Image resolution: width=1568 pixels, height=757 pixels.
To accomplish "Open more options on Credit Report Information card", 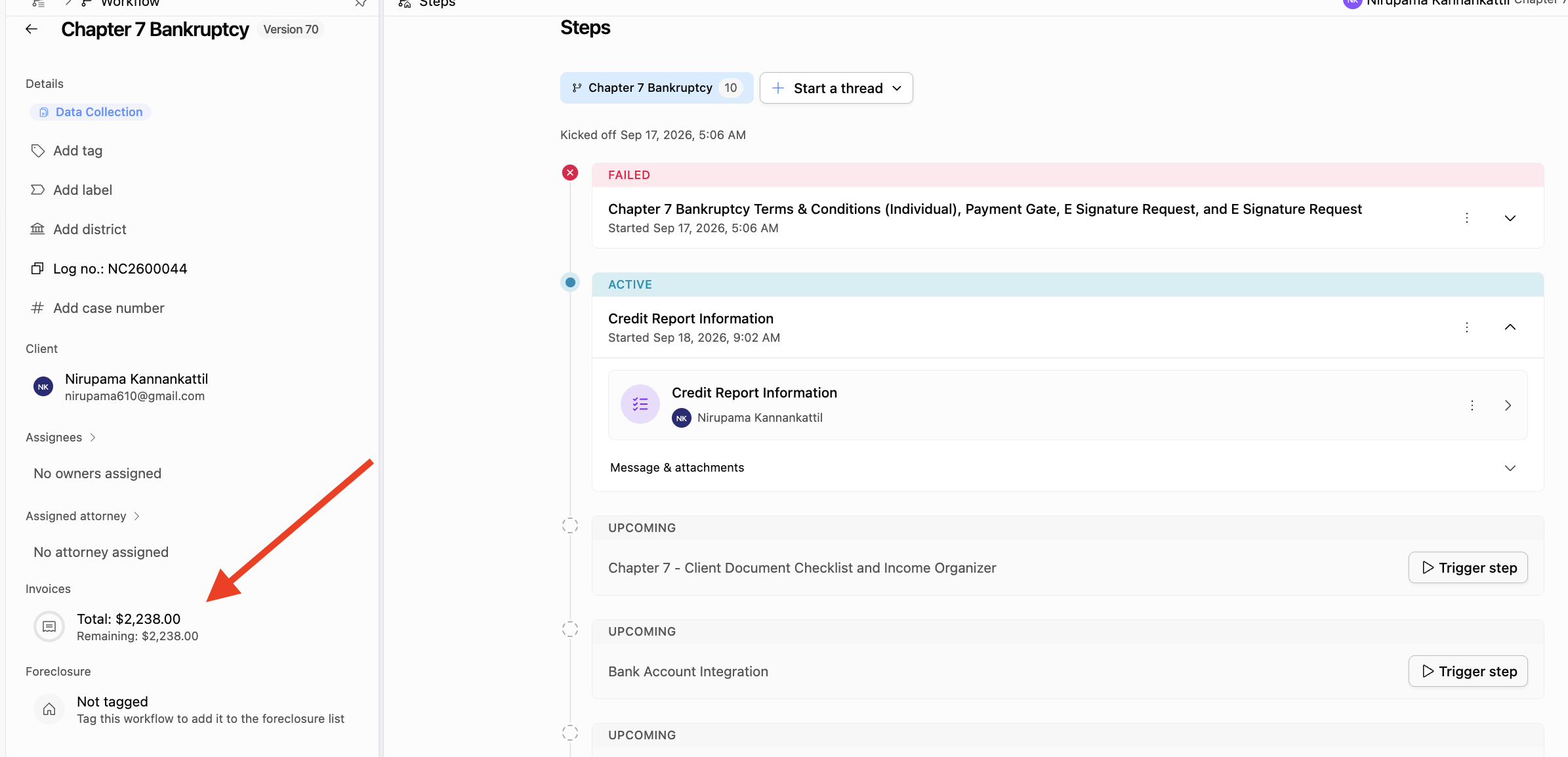I will pos(1472,405).
